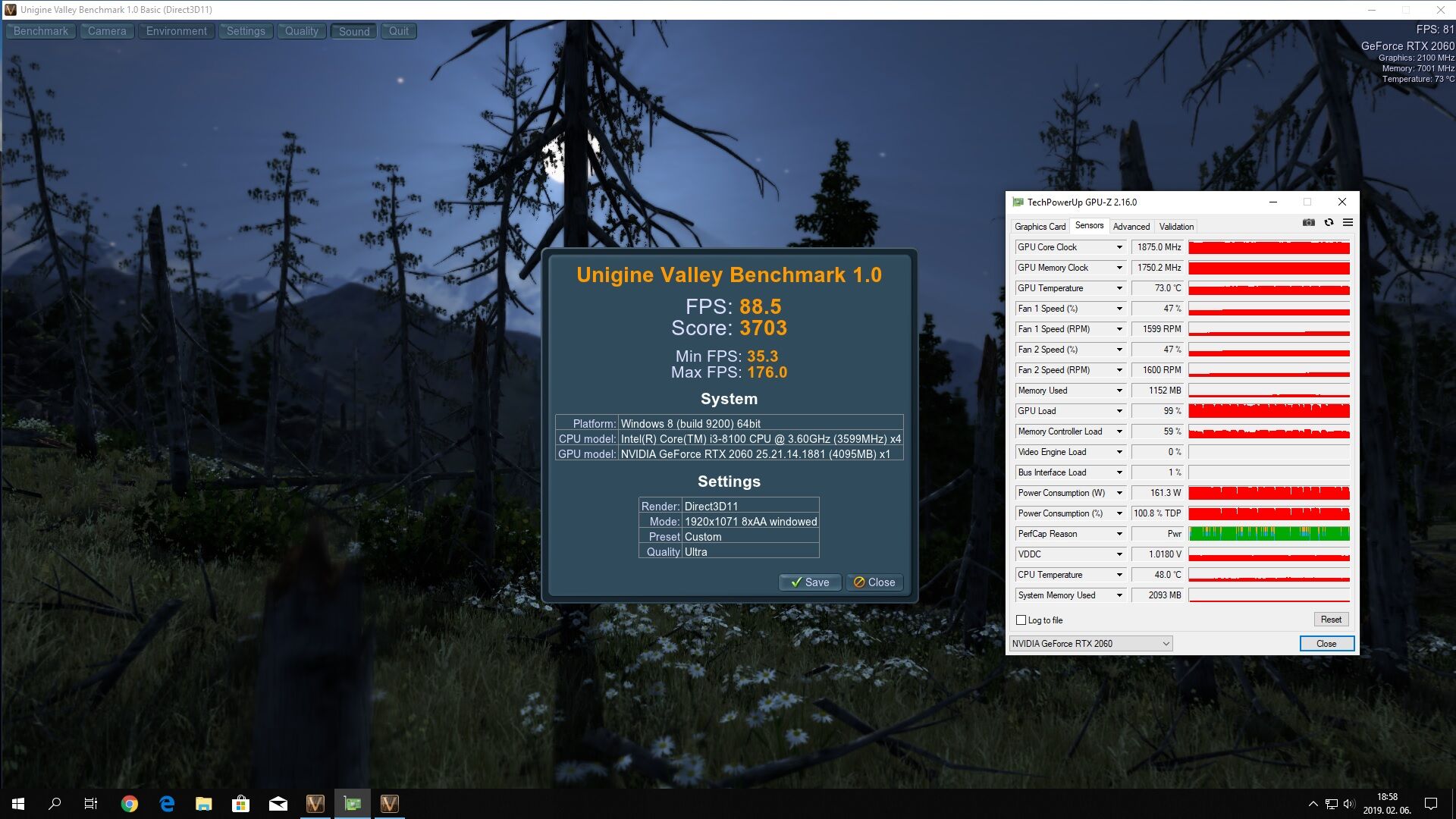Click the 73.0 °C temperature value
Screen dimensions: 1456x819
tap(1158, 288)
